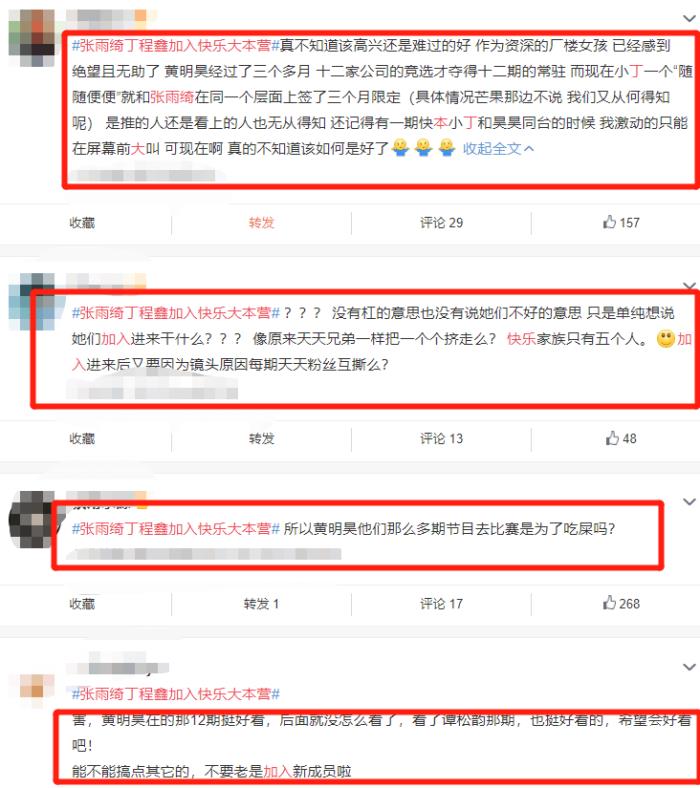Image resolution: width=700 pixels, height=788 pixels.
Task: Open the third post's options chevron
Action: [689, 502]
